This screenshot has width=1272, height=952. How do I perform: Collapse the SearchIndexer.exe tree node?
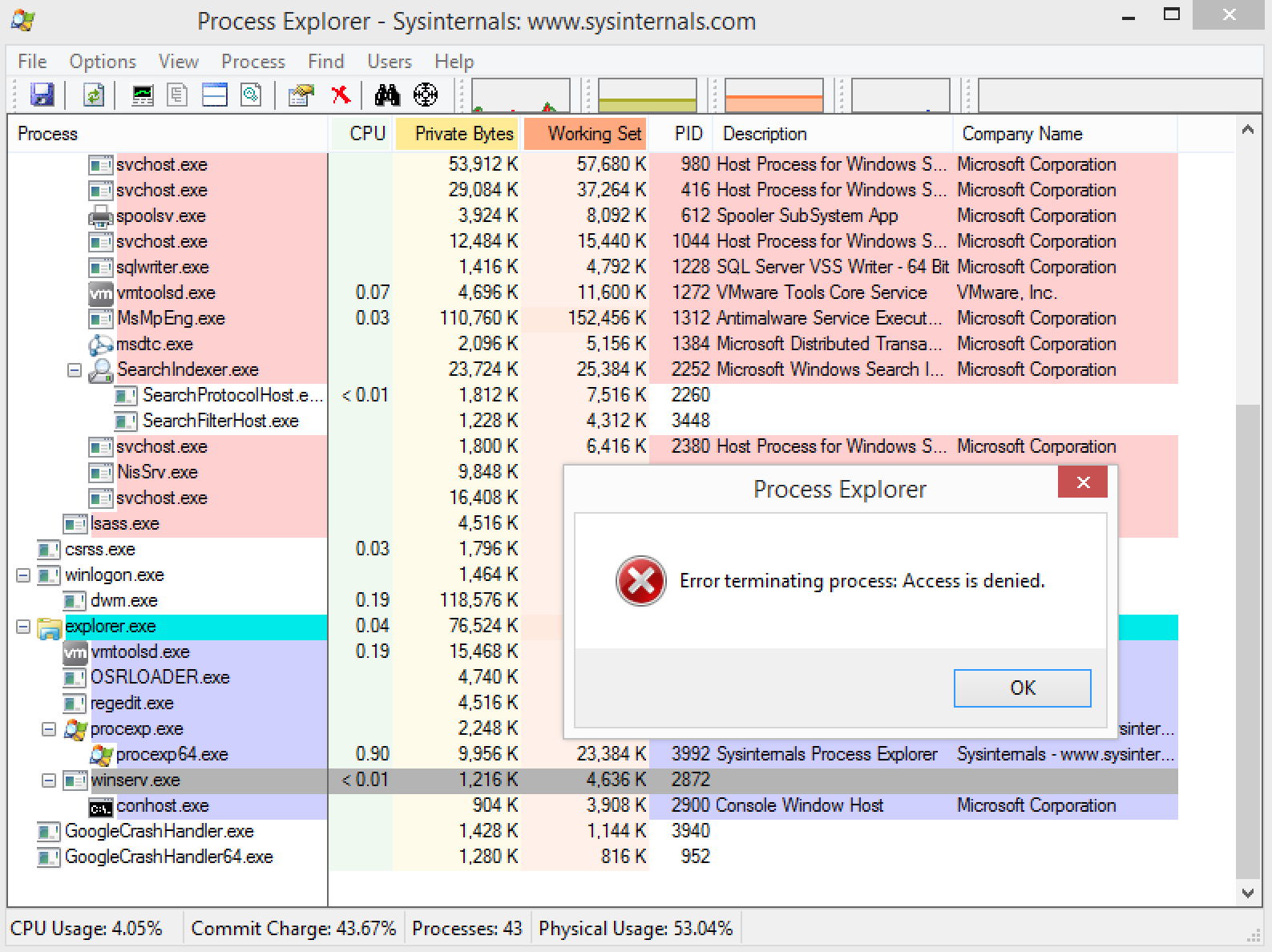click(x=75, y=370)
